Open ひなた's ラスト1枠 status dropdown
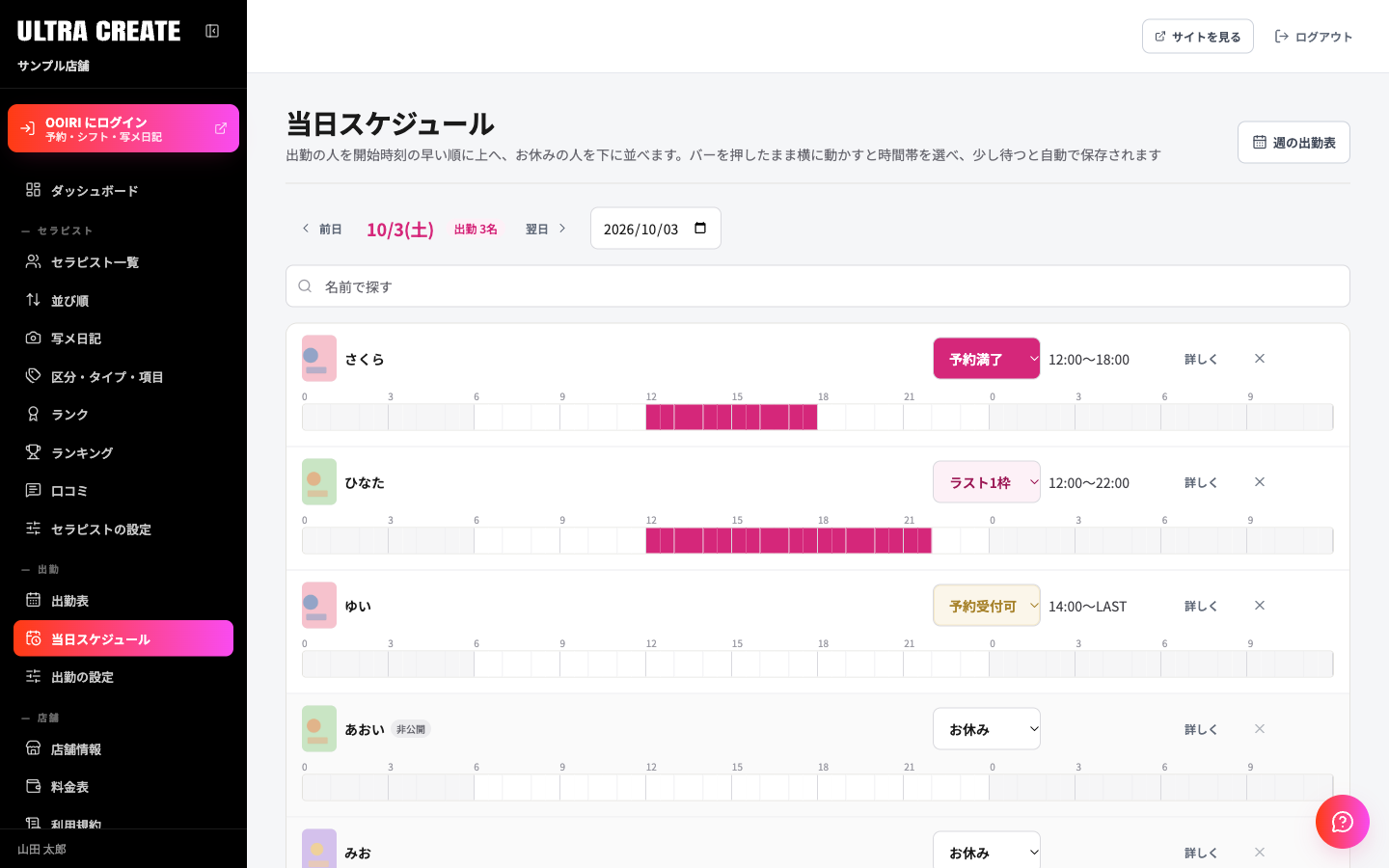The width and height of the screenshot is (1389, 868). click(987, 482)
